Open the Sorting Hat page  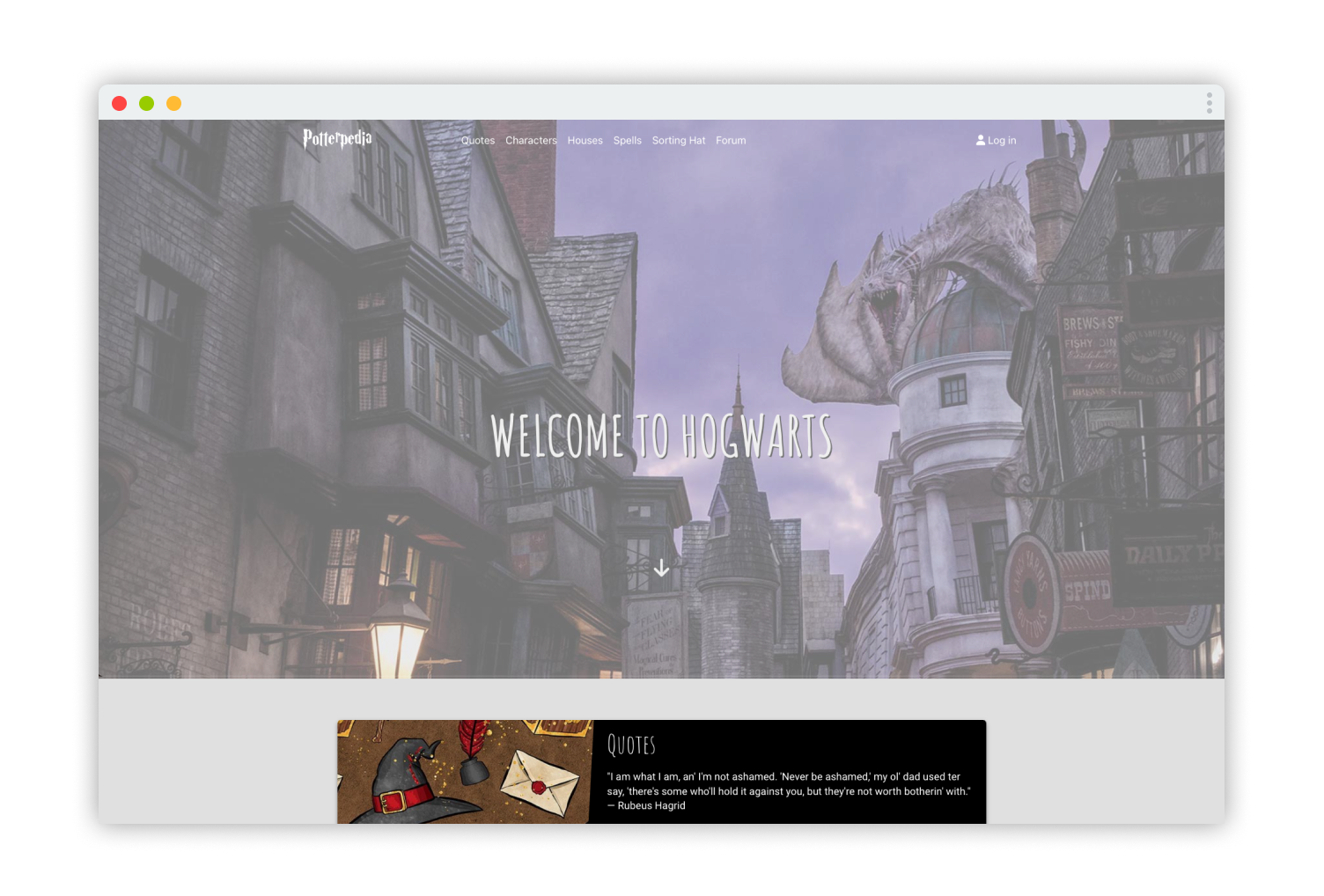point(679,141)
